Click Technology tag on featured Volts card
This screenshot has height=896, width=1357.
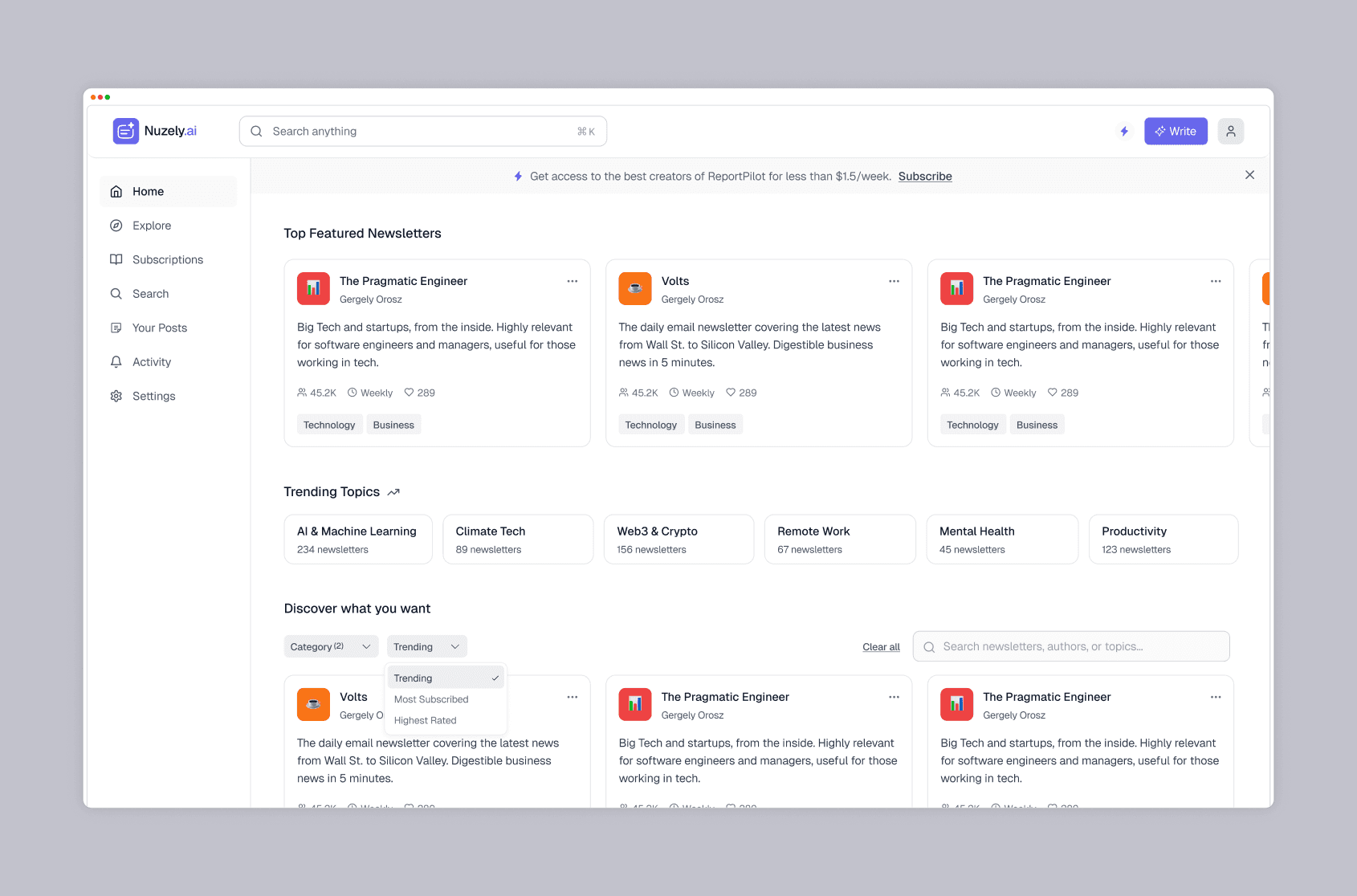[x=651, y=425]
